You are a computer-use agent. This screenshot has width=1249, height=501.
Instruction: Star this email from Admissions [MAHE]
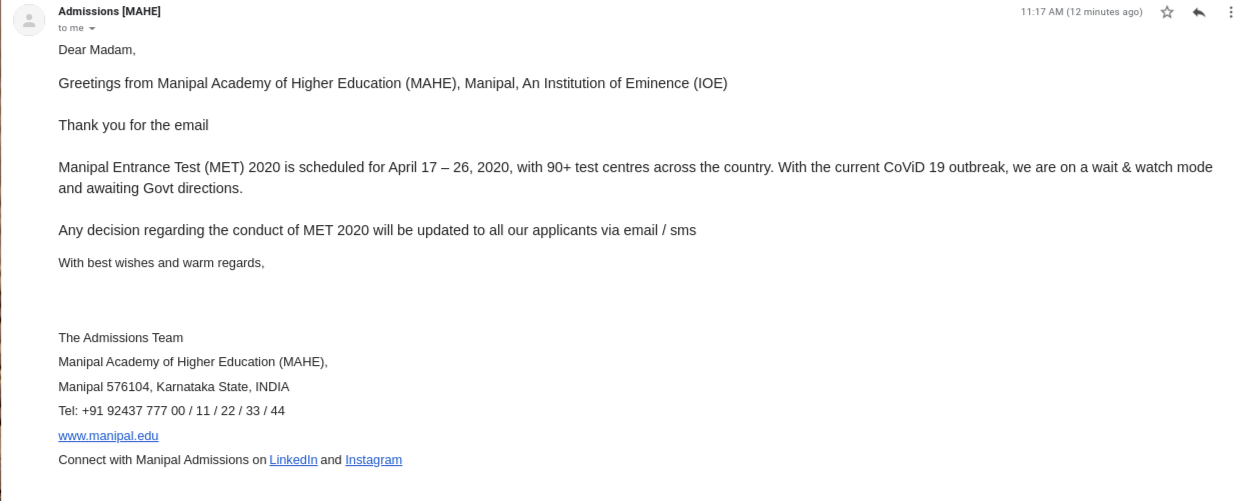1166,12
